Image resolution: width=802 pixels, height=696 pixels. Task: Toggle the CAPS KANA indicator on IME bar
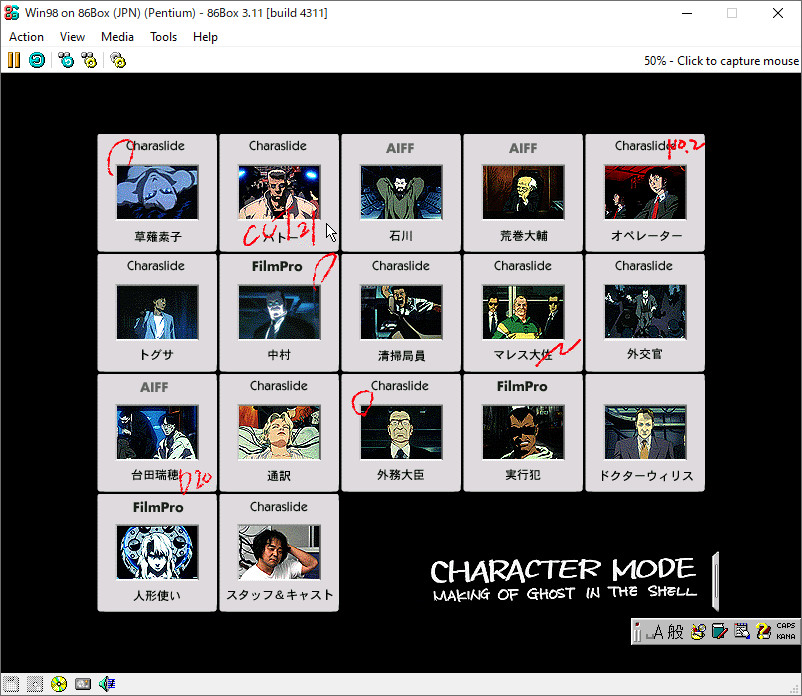(x=786, y=632)
